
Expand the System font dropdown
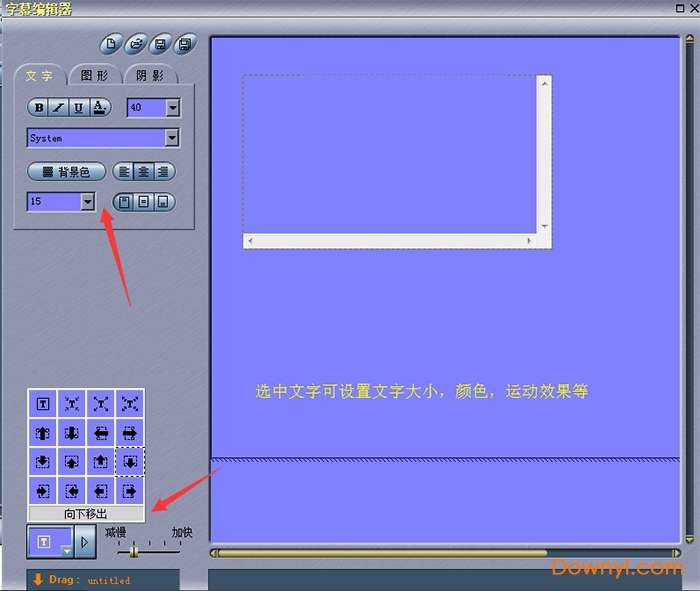click(x=172, y=138)
